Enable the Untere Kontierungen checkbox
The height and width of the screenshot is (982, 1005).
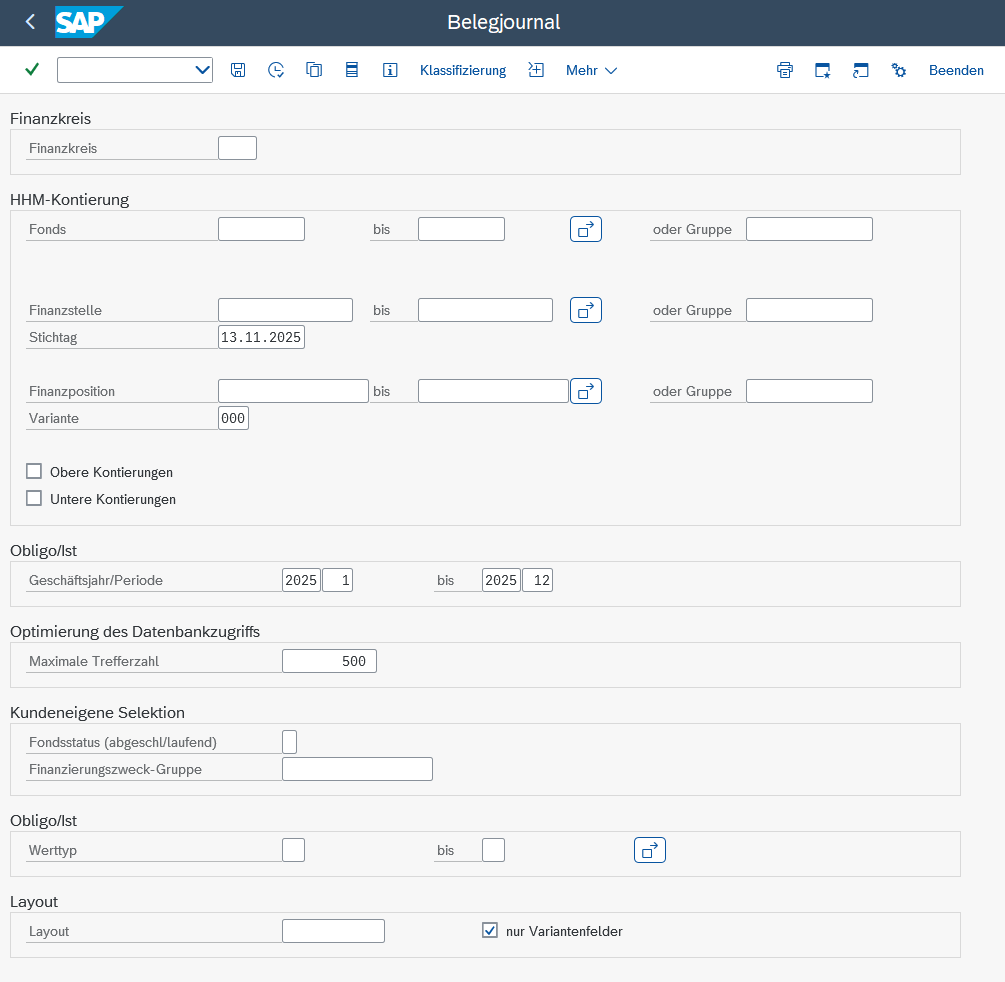coord(34,499)
